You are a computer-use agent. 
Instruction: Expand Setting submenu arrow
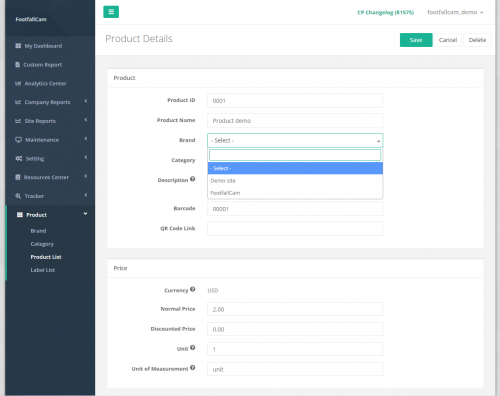[86, 157]
